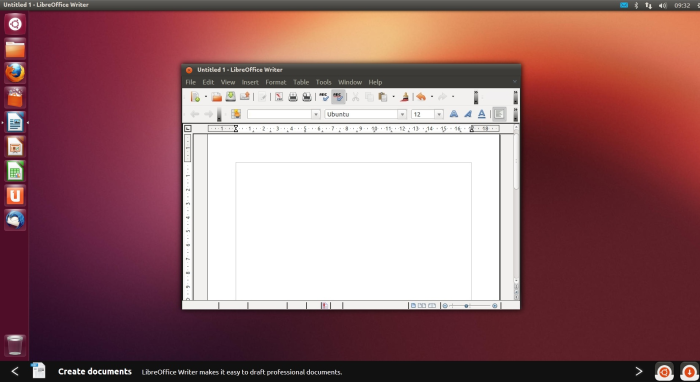Image resolution: width=700 pixels, height=382 pixels.
Task: Click the zoom out minus button
Action: (445, 306)
